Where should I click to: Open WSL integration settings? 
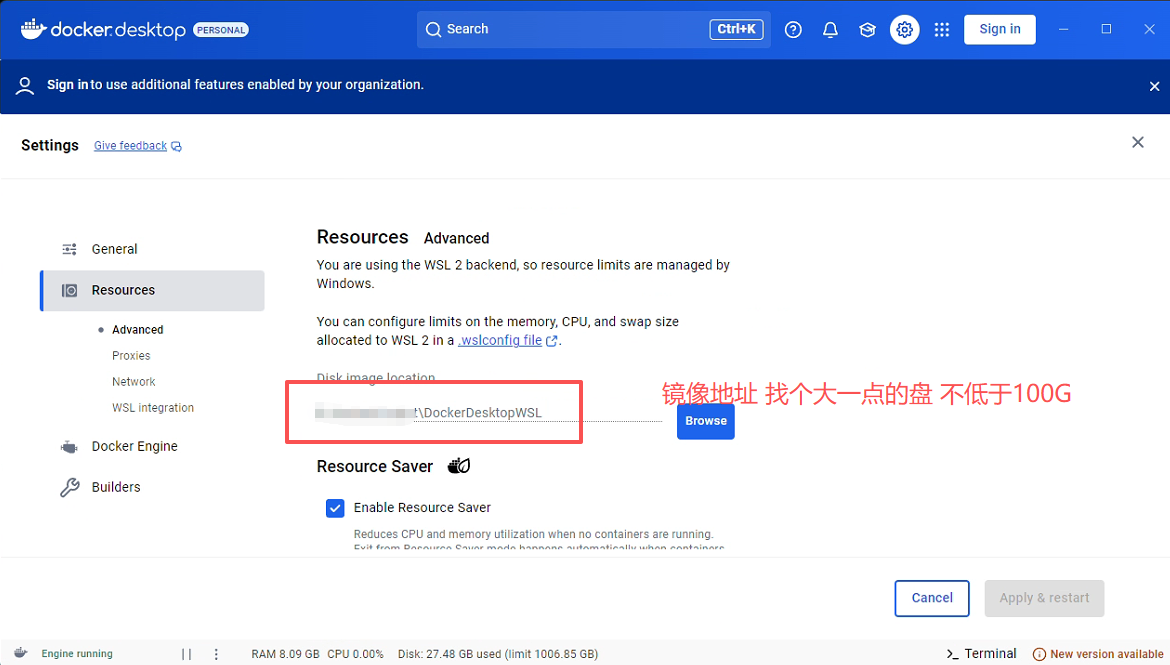153,408
